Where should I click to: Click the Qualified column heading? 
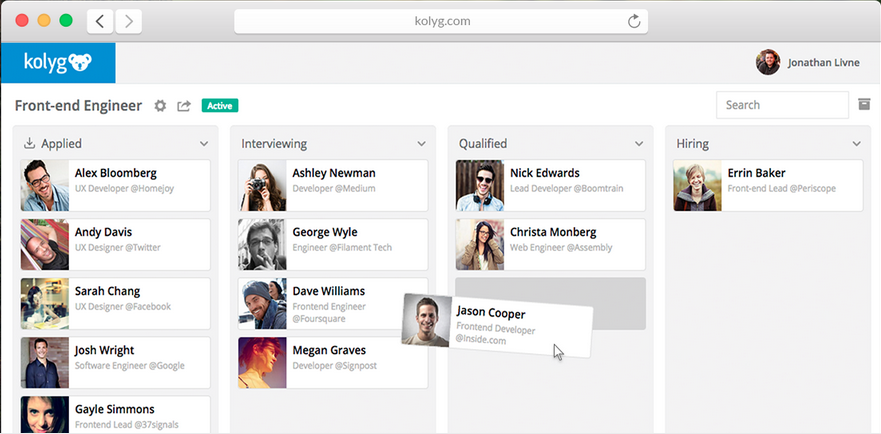483,144
